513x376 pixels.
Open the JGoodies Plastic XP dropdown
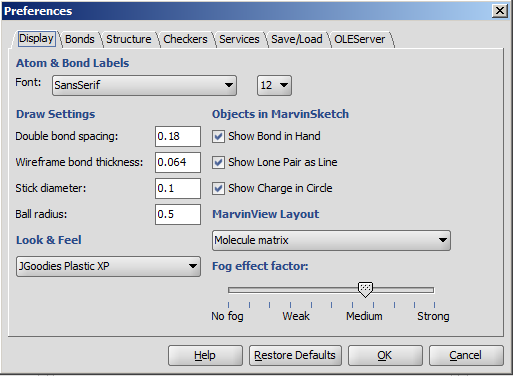coord(108,266)
